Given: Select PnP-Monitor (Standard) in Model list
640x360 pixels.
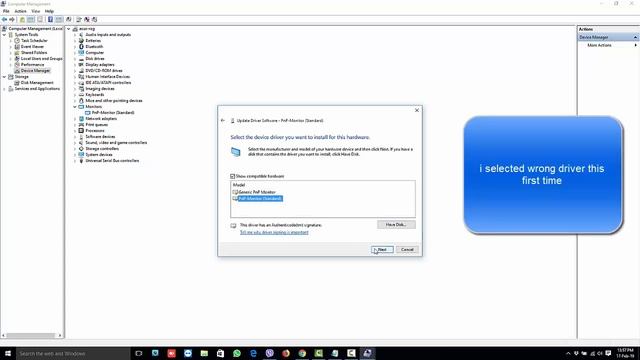Looking at the screenshot, I should coord(260,198).
